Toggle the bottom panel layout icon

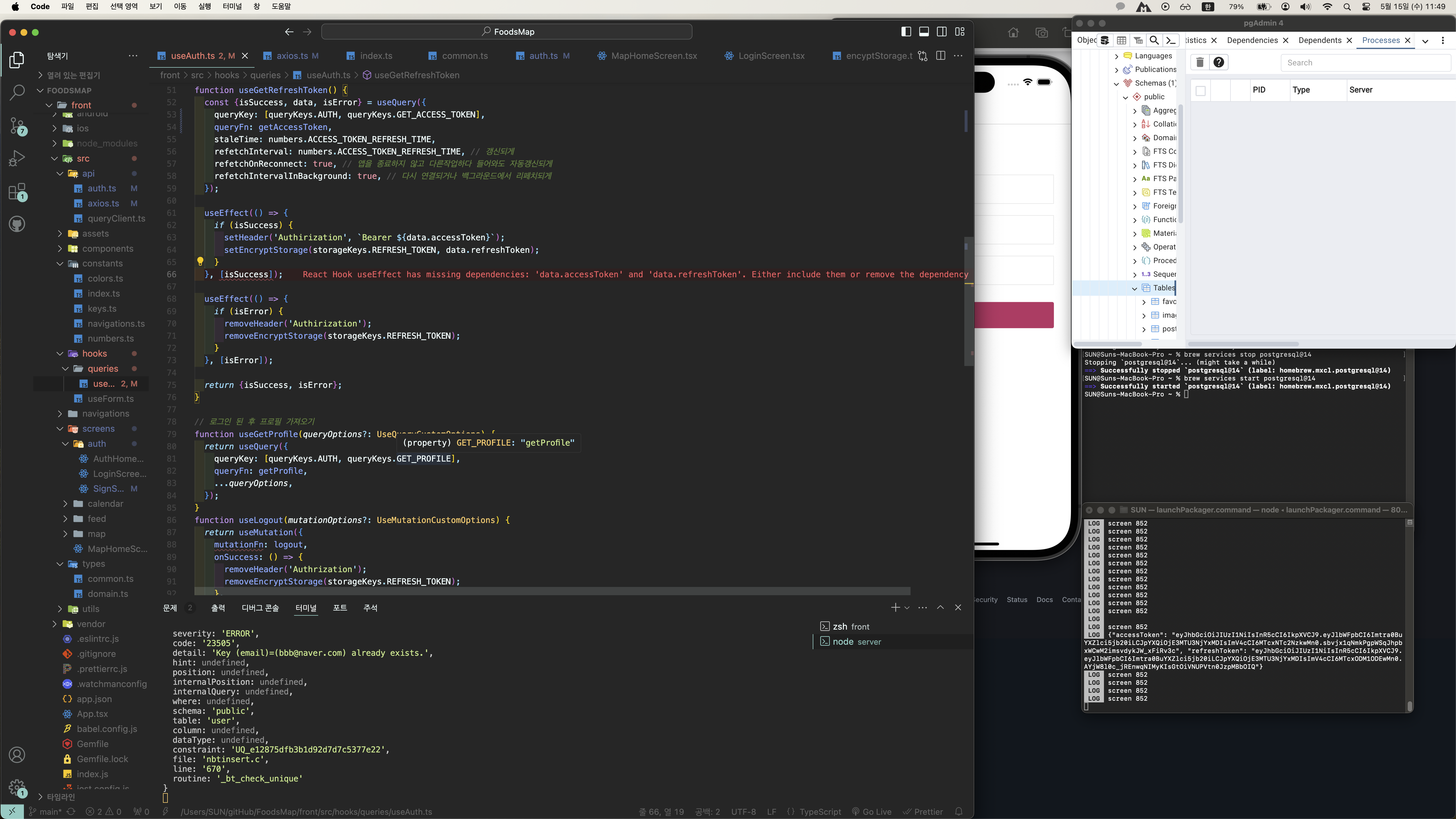coord(924,32)
